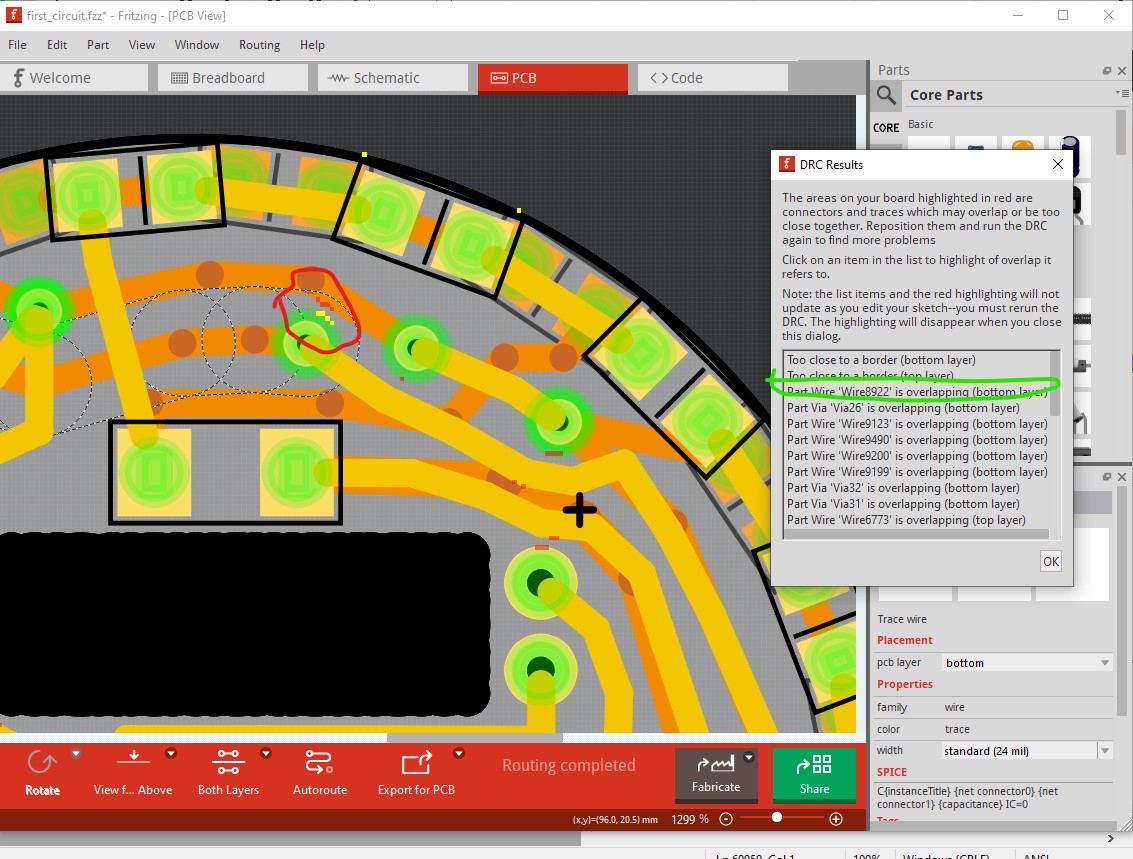This screenshot has height=859, width=1133.
Task: Open the Fabricate button
Action: (716, 774)
